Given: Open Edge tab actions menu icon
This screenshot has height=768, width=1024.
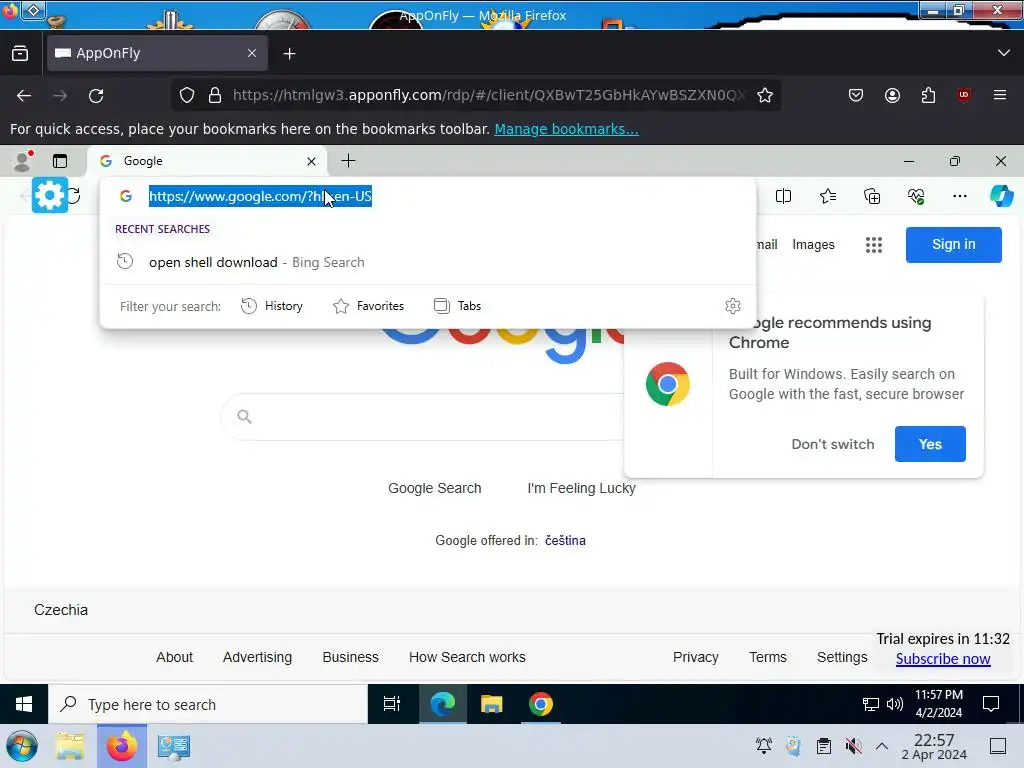Looking at the screenshot, I should pos(60,161).
